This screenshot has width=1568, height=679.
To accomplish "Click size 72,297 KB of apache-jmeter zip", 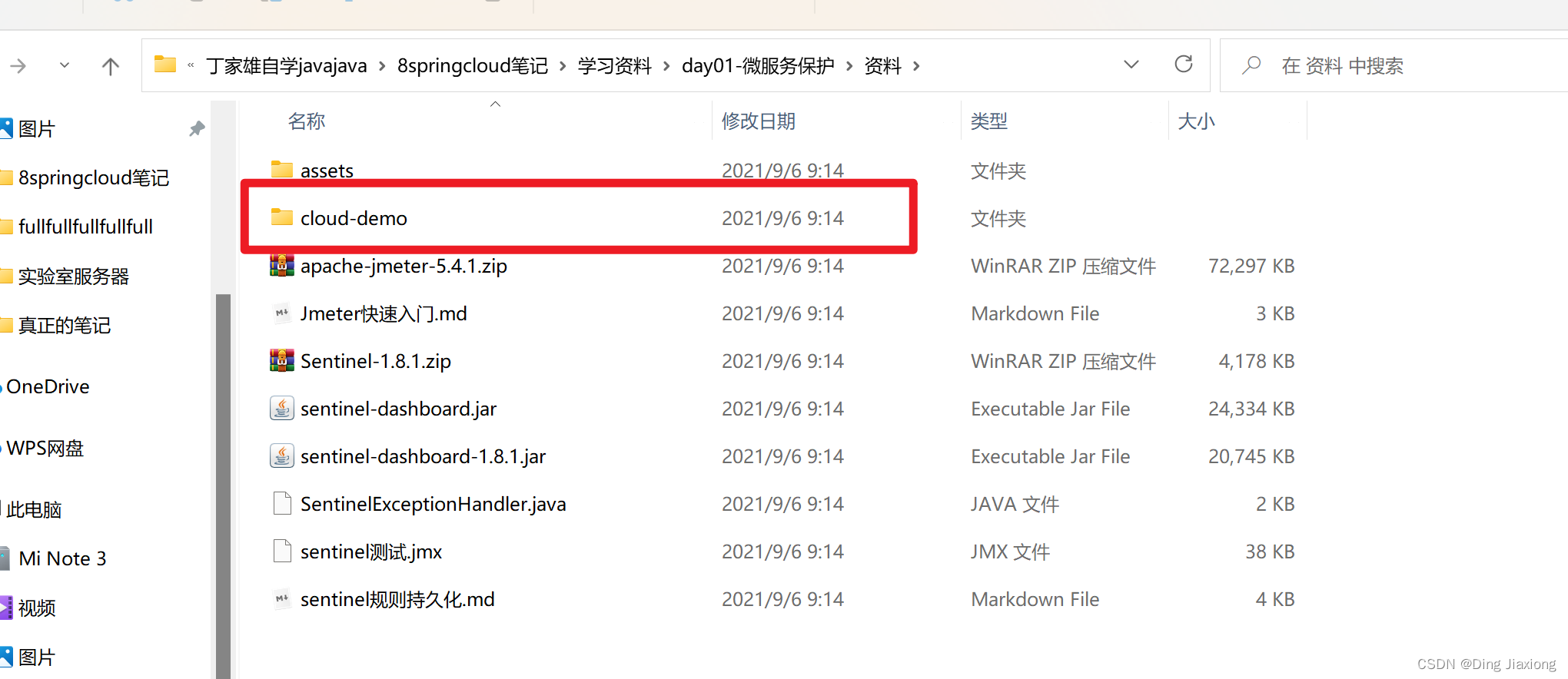I will coord(1251,266).
